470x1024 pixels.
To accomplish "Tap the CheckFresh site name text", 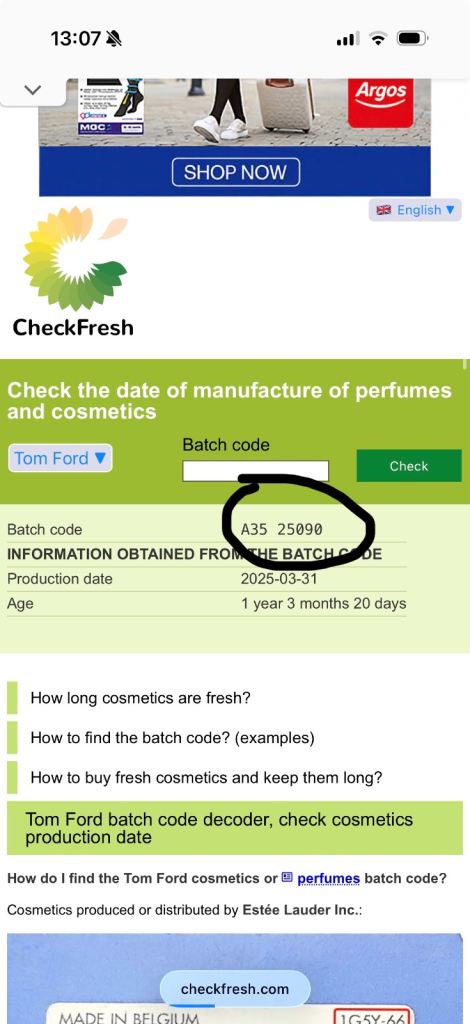I will click(73, 327).
